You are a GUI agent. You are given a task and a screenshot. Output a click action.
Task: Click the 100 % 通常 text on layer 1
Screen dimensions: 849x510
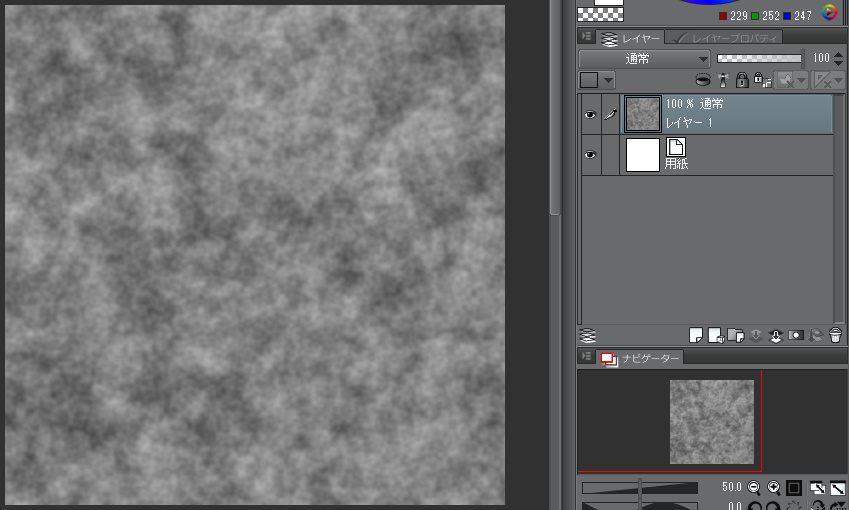(x=694, y=103)
